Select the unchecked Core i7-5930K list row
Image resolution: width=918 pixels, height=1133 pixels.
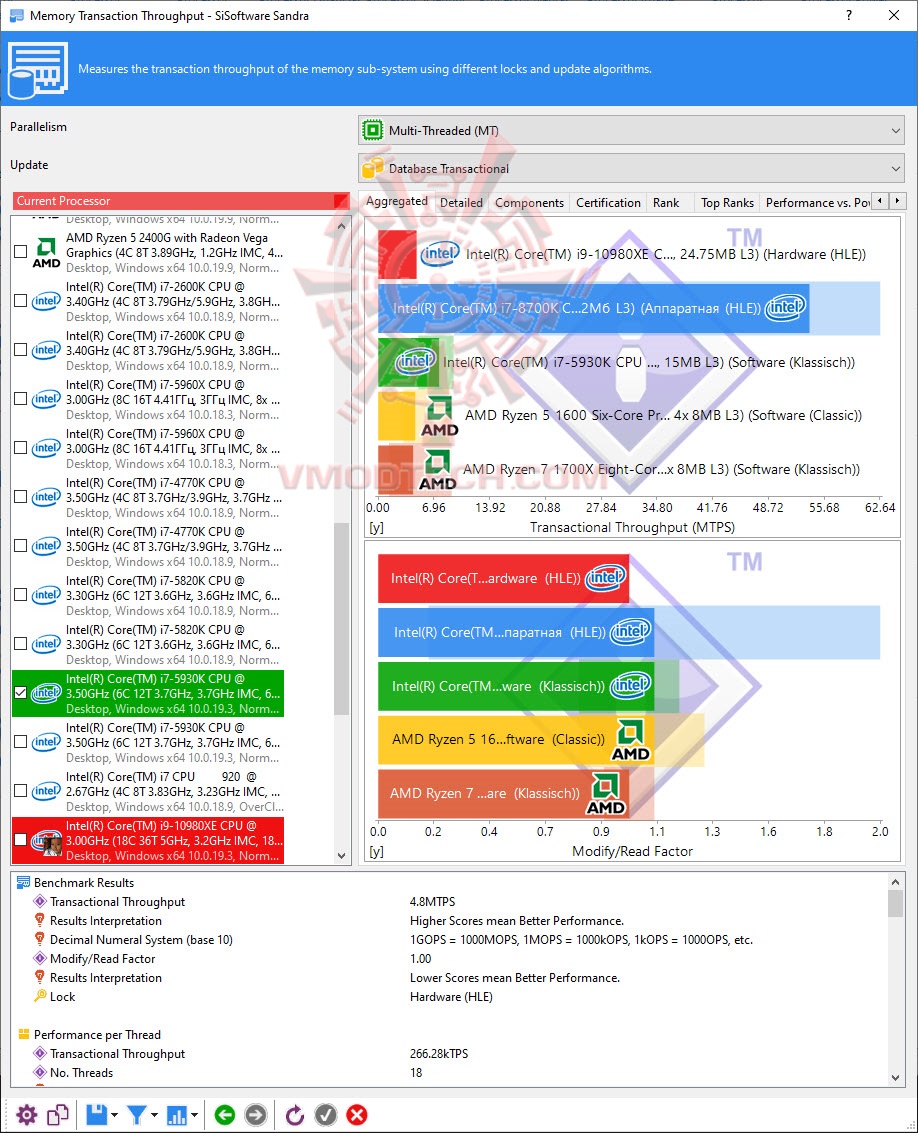(x=147, y=742)
